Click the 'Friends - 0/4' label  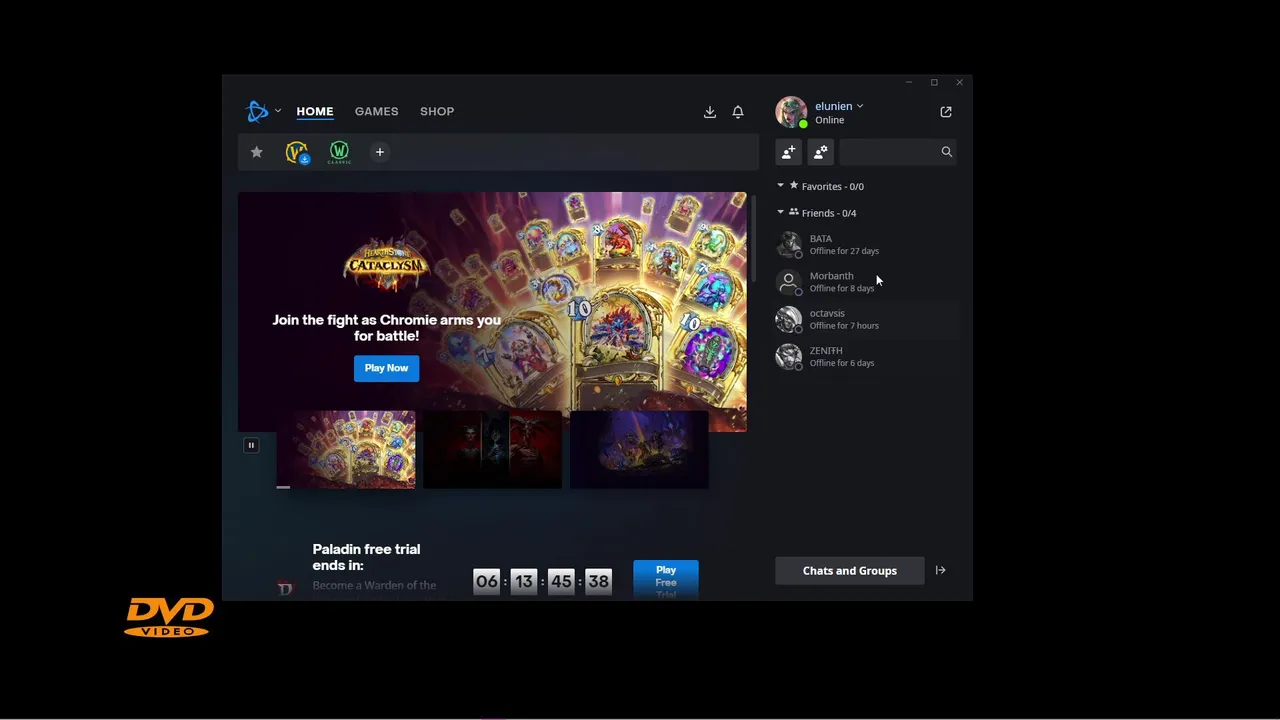click(829, 213)
